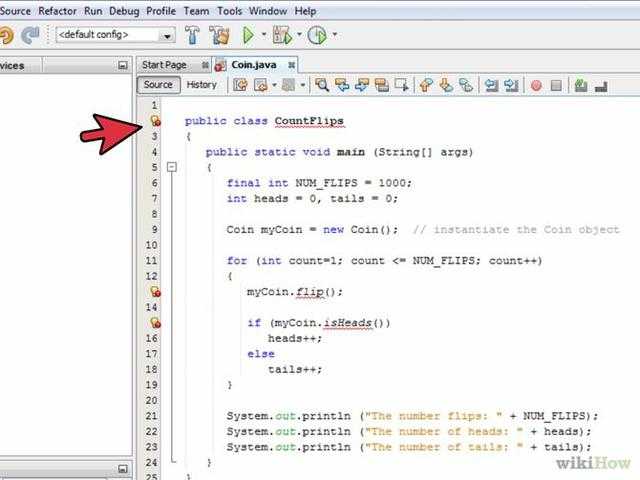The height and width of the screenshot is (480, 640).
Task: Toggle highlight search in editor toolbar
Action: [382, 86]
